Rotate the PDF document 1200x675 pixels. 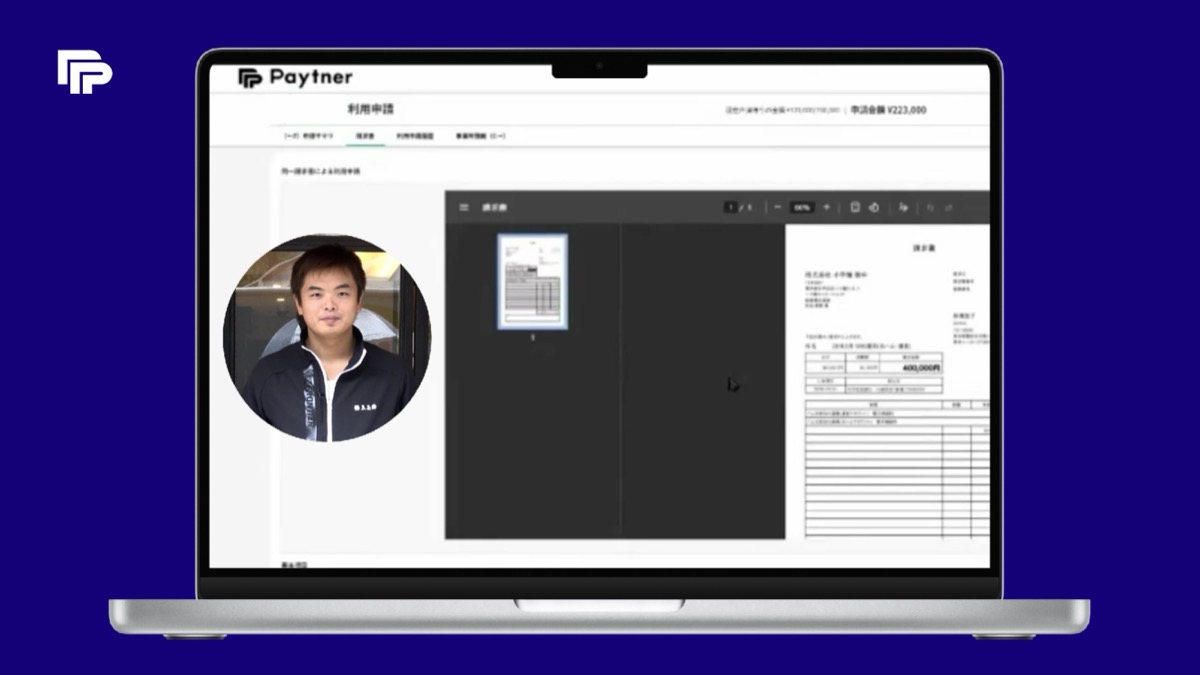tap(874, 207)
